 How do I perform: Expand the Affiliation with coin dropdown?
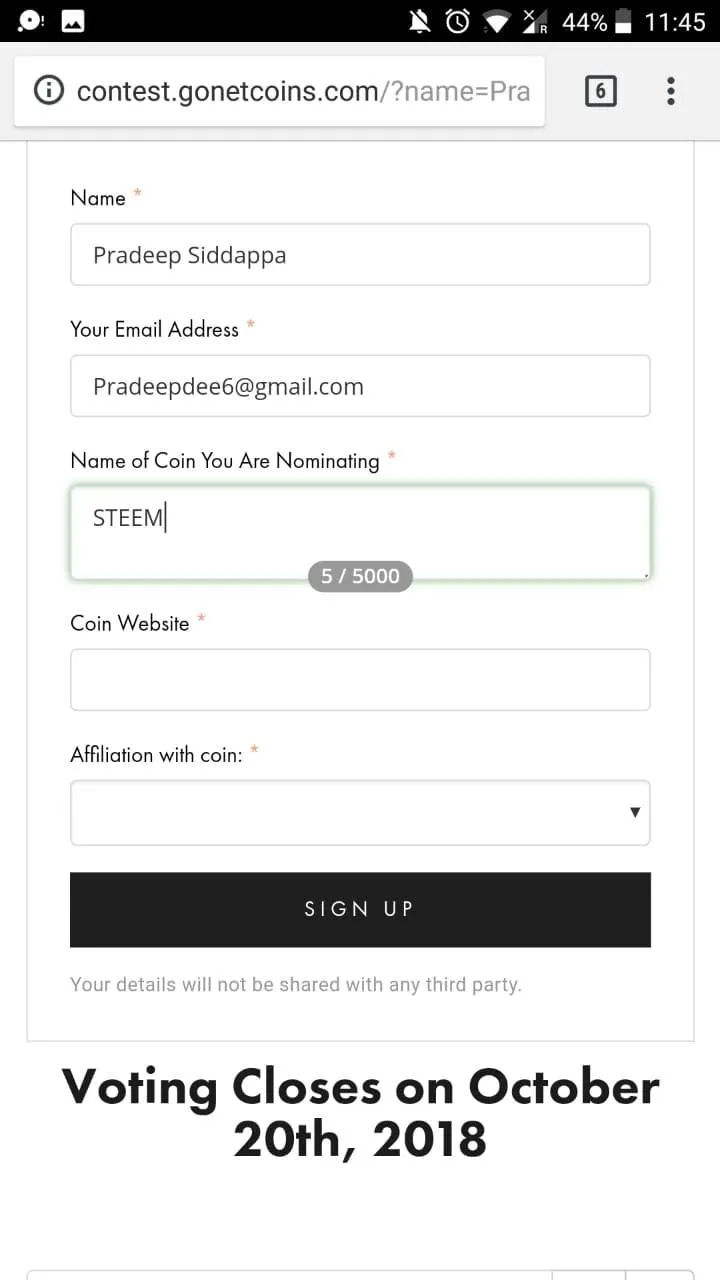[360, 813]
